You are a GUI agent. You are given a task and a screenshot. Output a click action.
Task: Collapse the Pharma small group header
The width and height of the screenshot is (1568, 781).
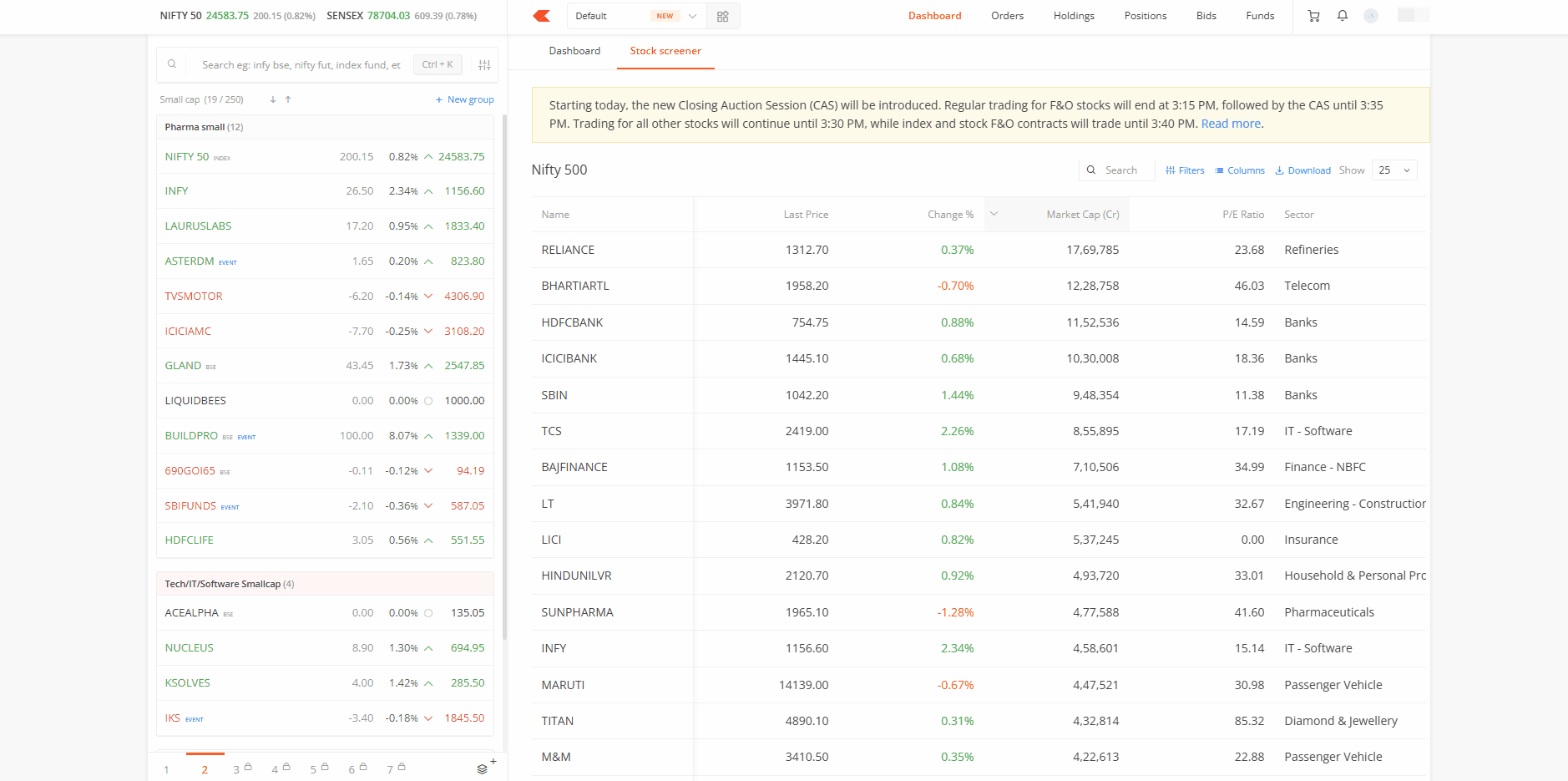point(325,127)
